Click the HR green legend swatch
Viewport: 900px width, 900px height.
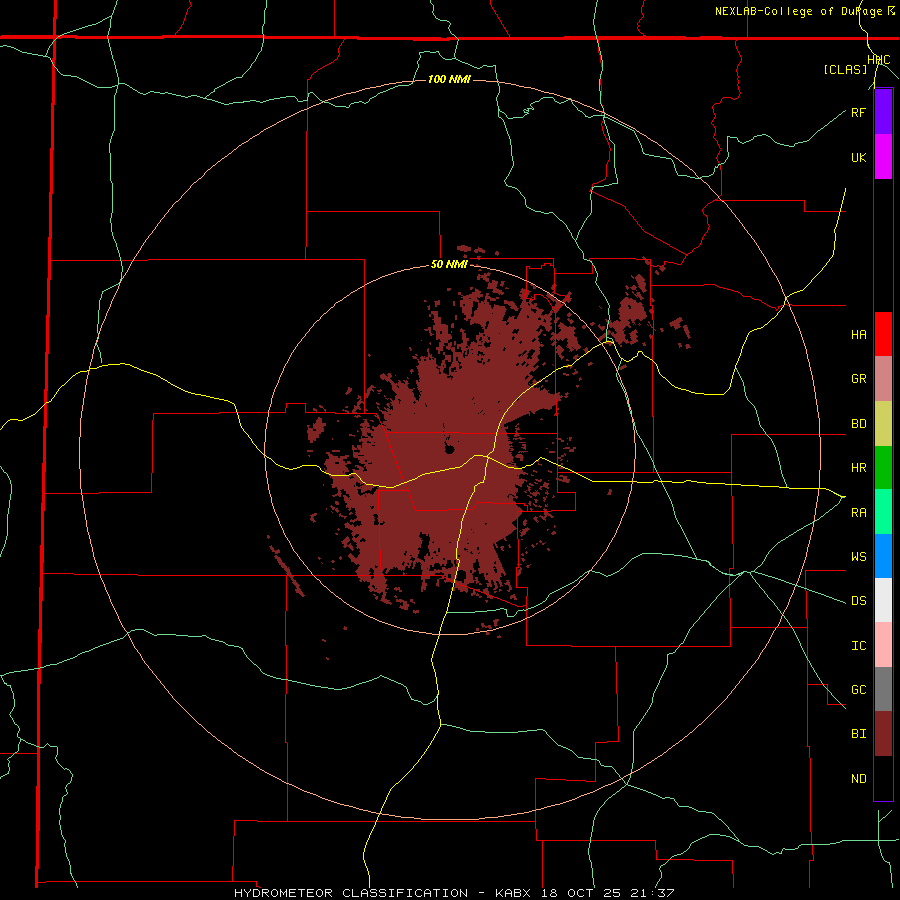[x=883, y=468]
